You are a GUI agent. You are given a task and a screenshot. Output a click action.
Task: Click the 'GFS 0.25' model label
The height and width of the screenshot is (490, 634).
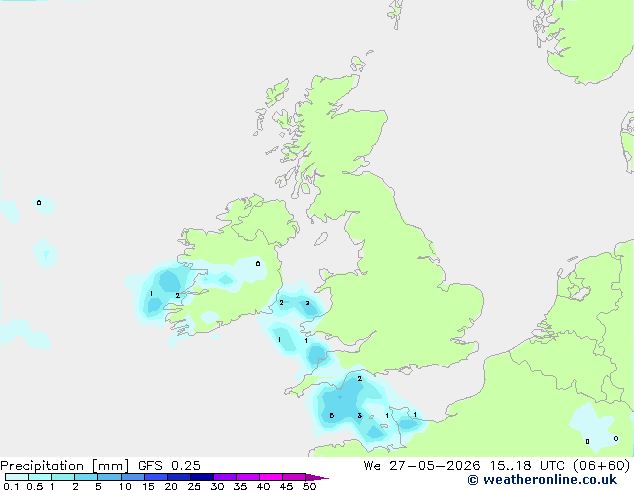169,466
